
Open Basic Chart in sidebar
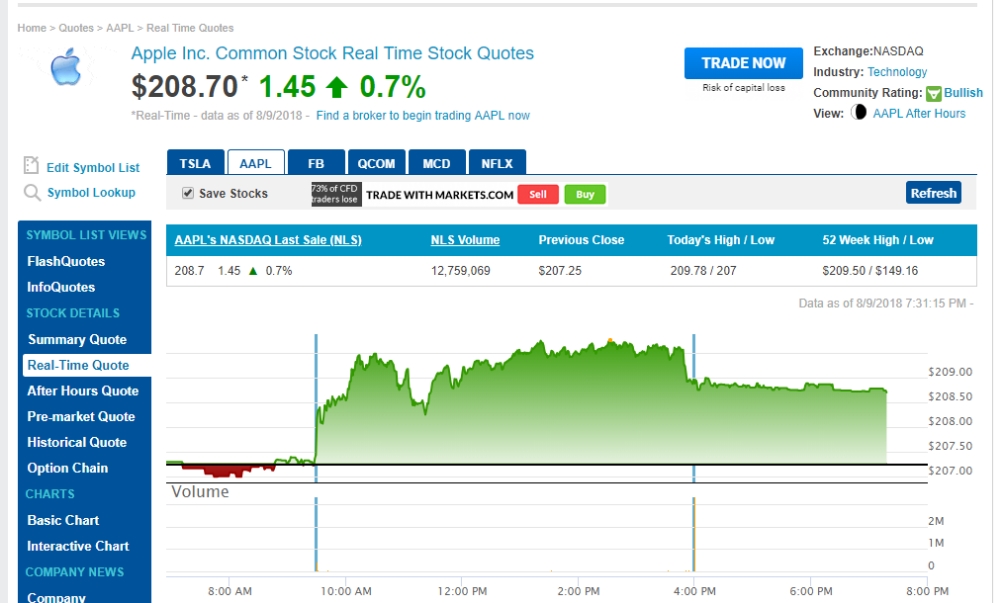63,520
